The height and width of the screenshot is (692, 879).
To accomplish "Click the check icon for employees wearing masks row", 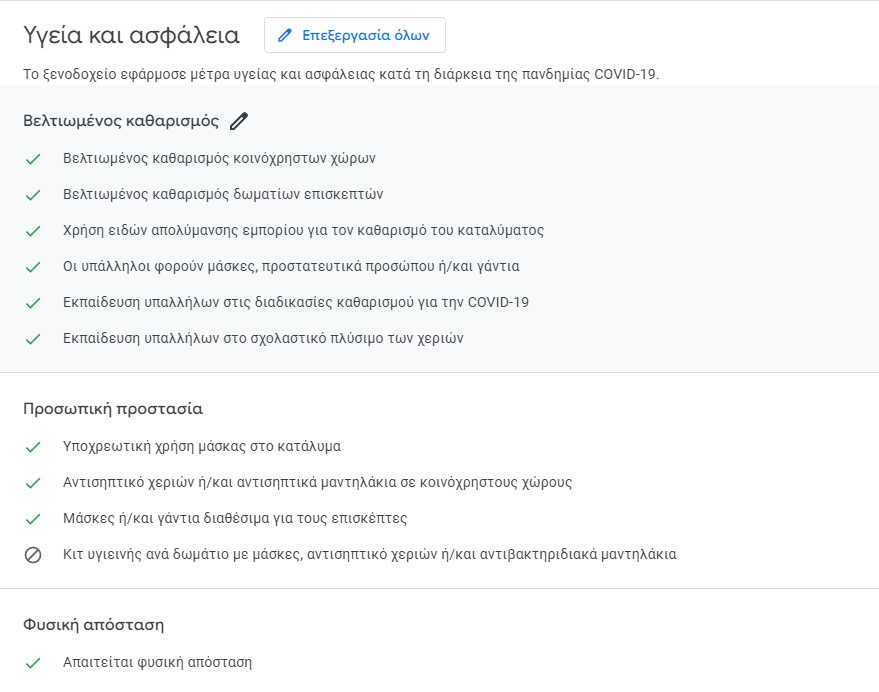I will pyautogui.click(x=33, y=266).
